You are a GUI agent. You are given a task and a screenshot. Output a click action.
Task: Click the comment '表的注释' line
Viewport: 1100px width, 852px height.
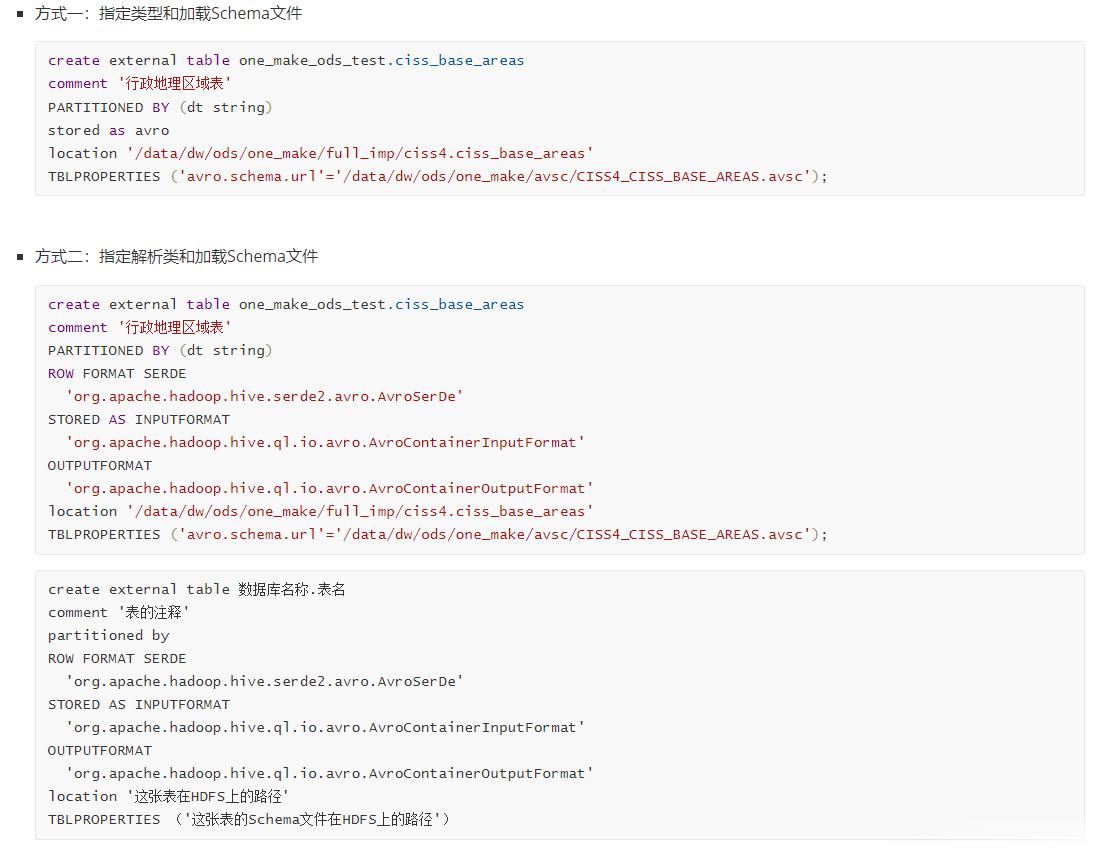pos(118,613)
